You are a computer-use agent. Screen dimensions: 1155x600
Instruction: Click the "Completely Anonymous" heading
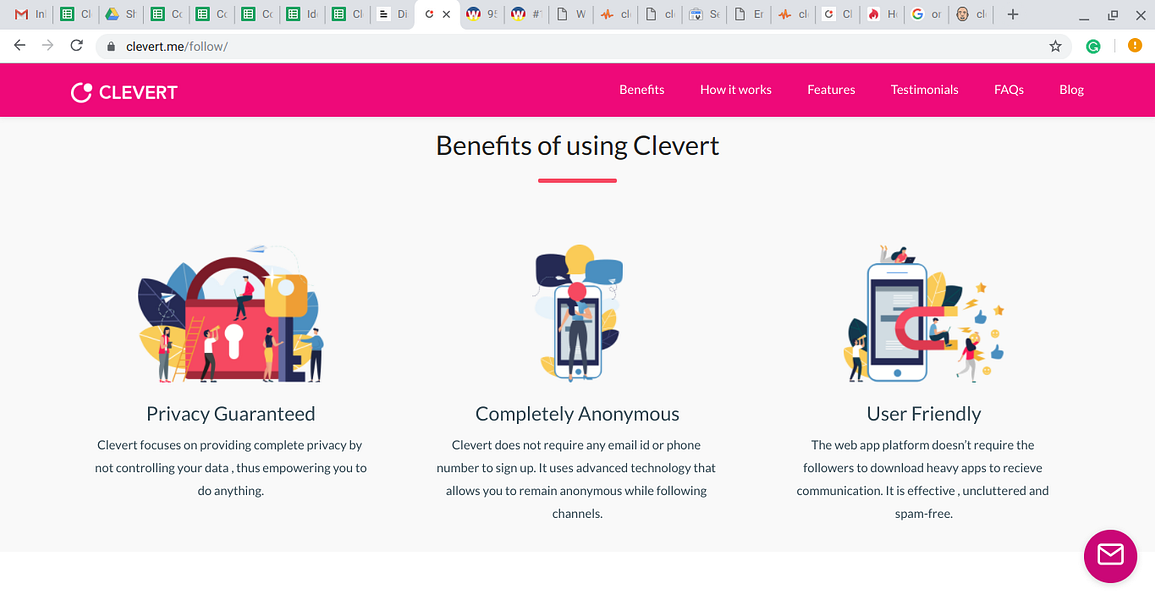click(578, 414)
